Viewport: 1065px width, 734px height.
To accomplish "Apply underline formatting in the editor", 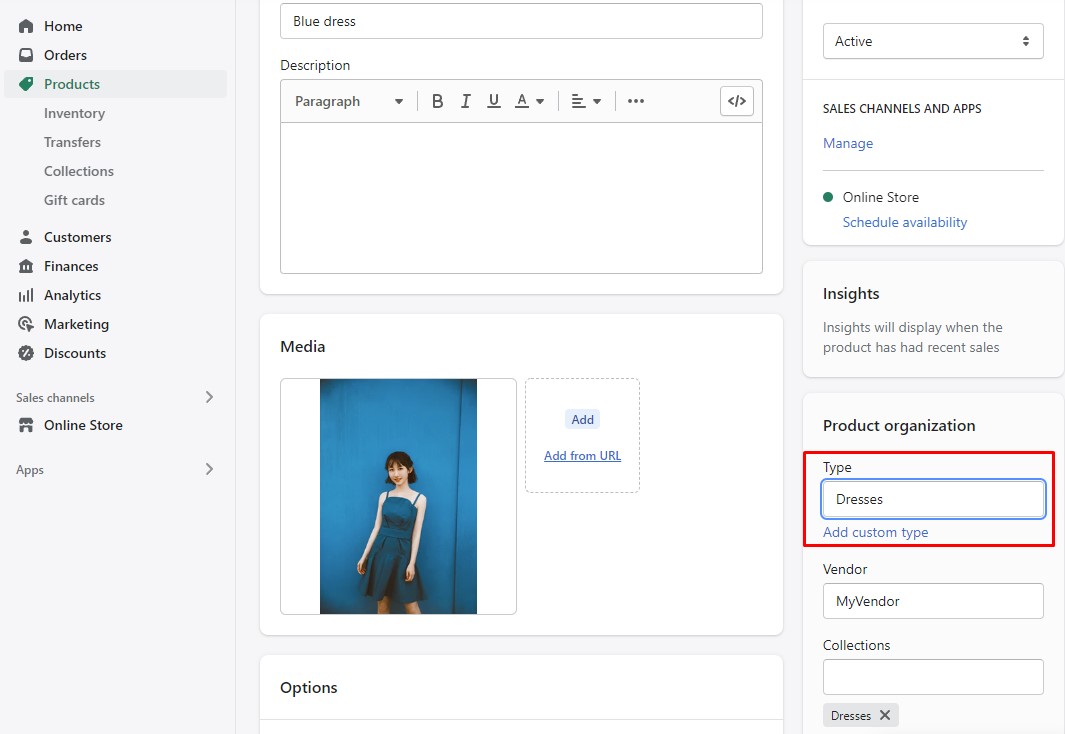I will pyautogui.click(x=493, y=100).
